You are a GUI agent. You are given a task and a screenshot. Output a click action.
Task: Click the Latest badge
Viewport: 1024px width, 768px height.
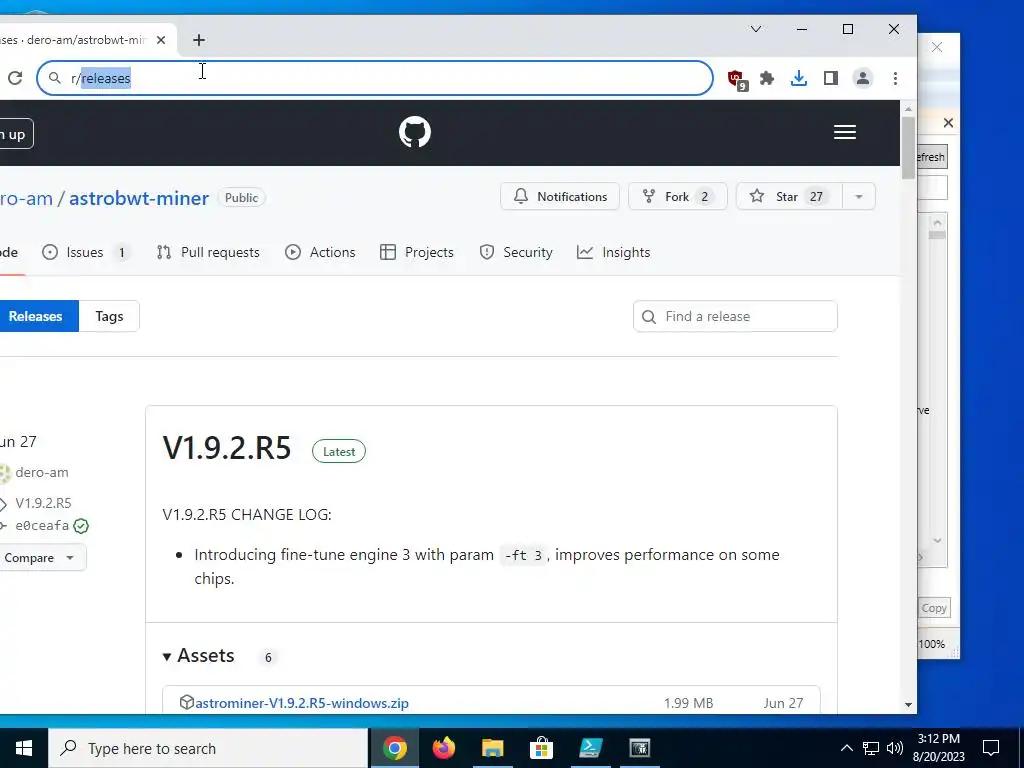[339, 451]
